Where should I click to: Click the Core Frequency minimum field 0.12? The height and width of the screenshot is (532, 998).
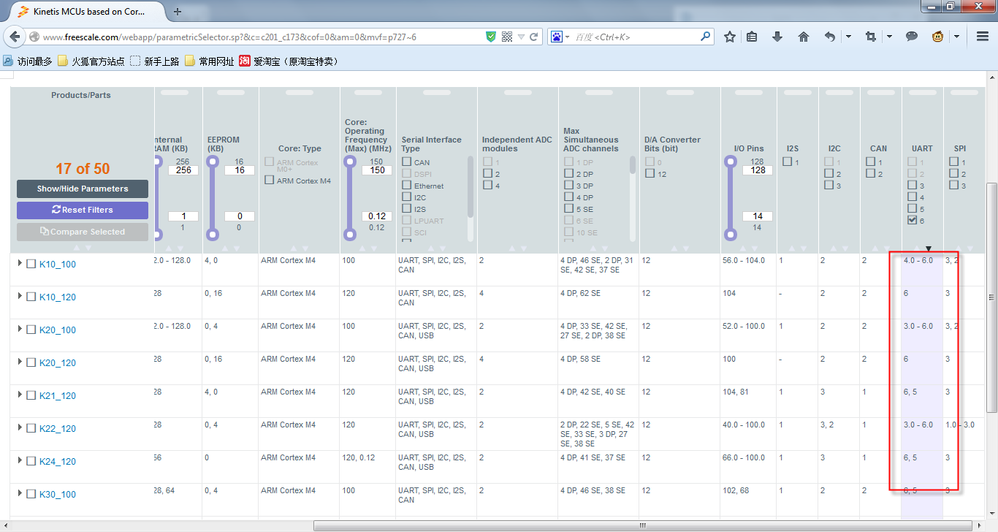tap(377, 216)
